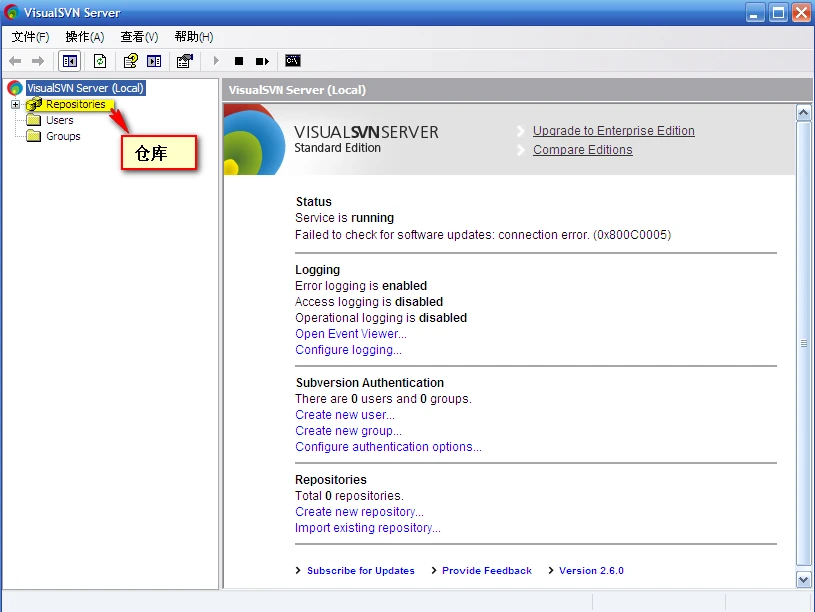Image resolution: width=815 pixels, height=612 pixels.
Task: Open the 查看(V) menu
Action: pyautogui.click(x=139, y=37)
